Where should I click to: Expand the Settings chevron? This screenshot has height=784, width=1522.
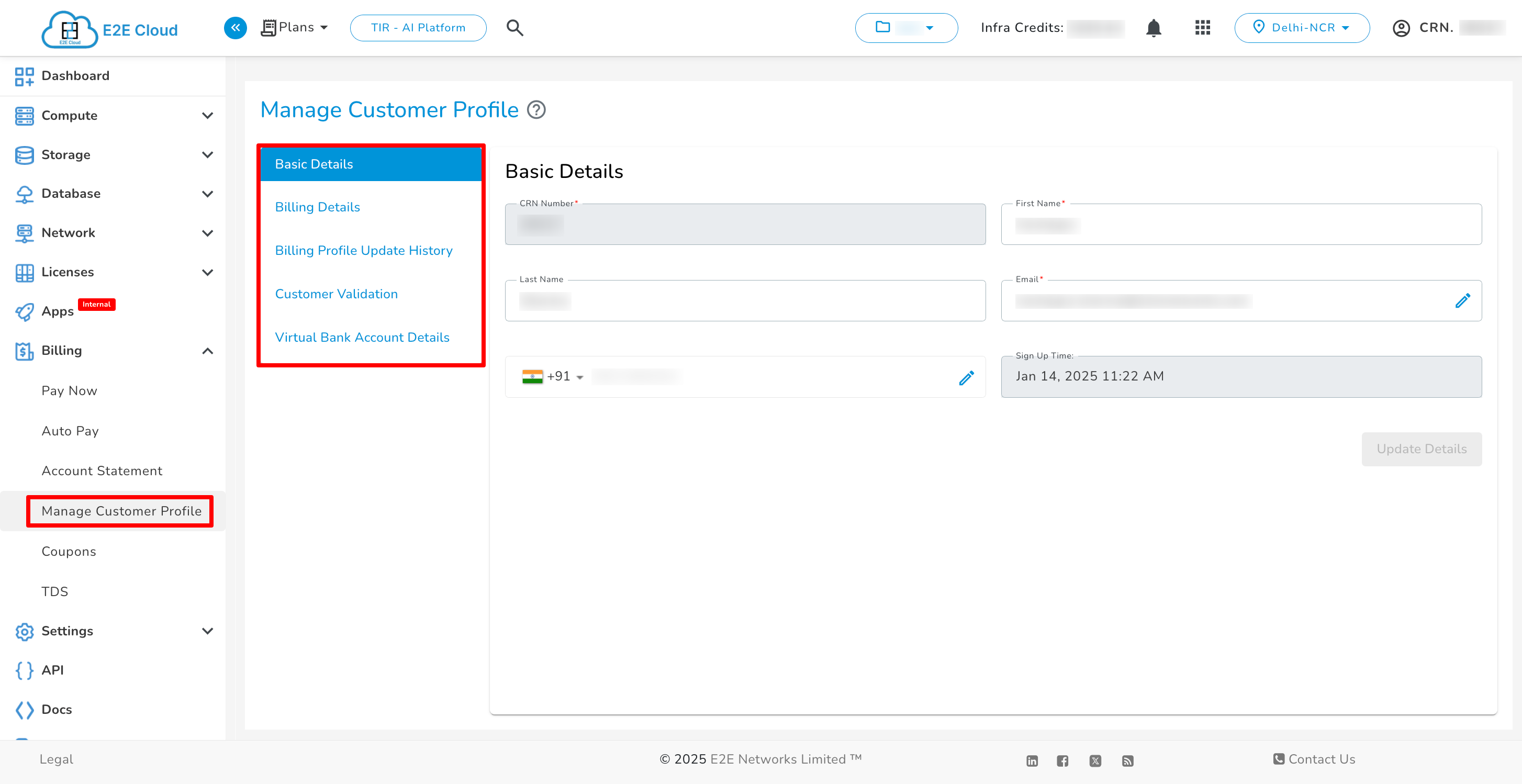click(207, 631)
